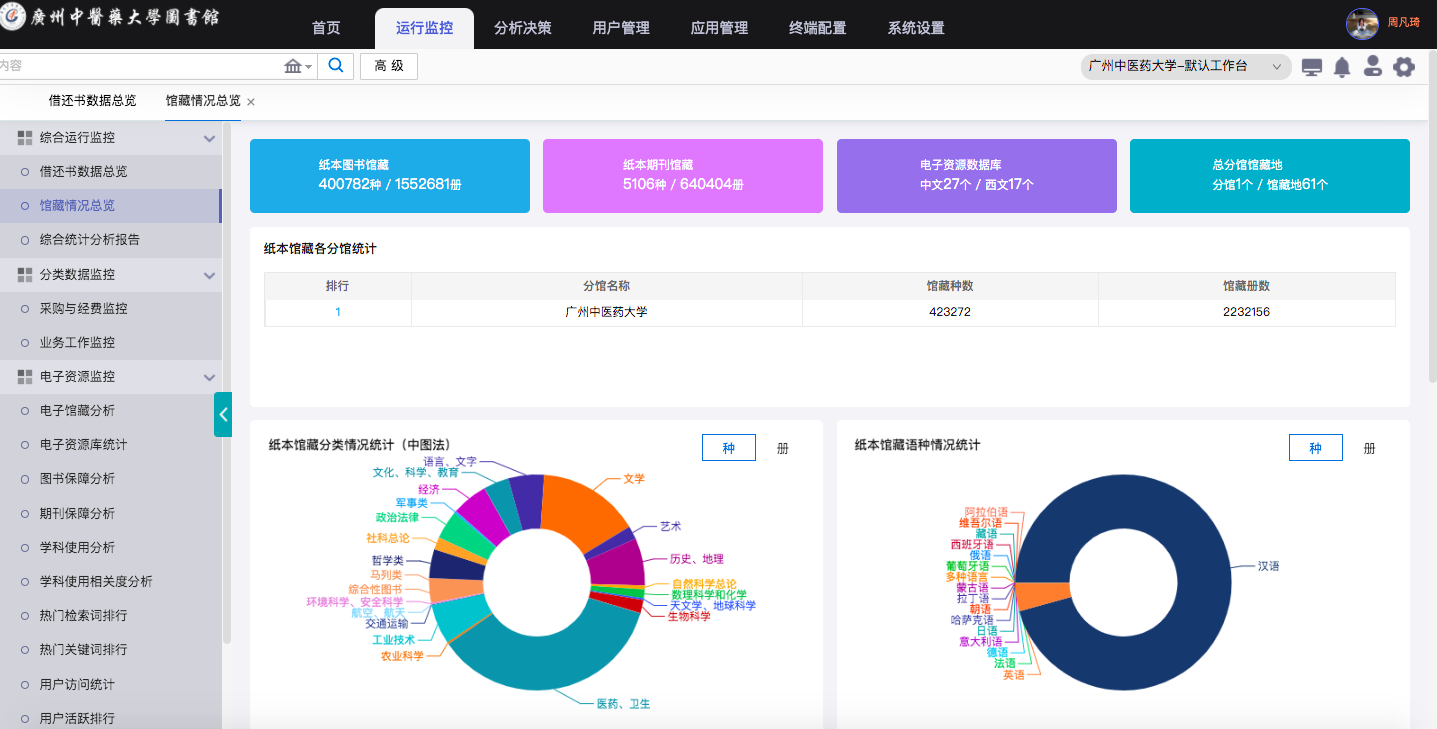This screenshot has width=1437, height=729.
Task: Click the user avatar photo
Action: coord(1362,23)
